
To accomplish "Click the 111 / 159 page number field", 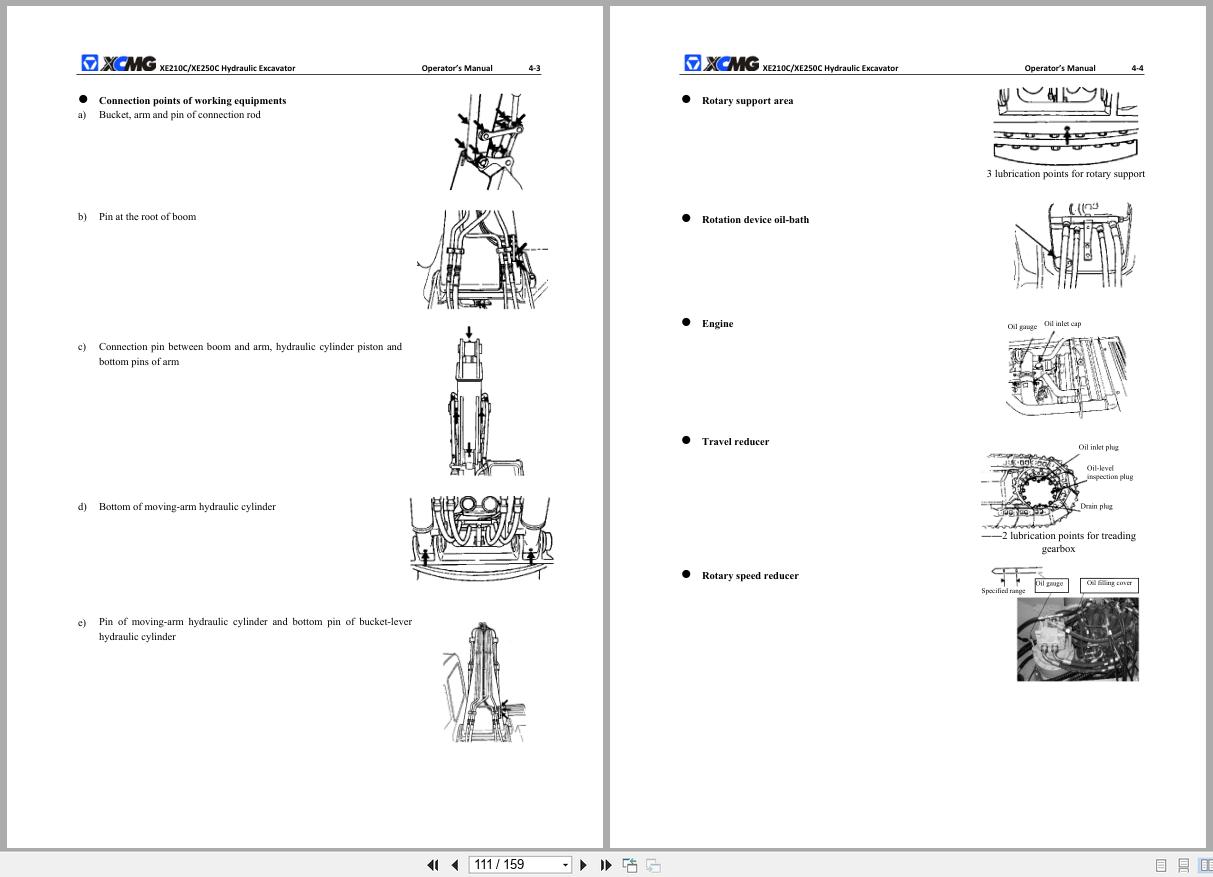I will (x=513, y=865).
